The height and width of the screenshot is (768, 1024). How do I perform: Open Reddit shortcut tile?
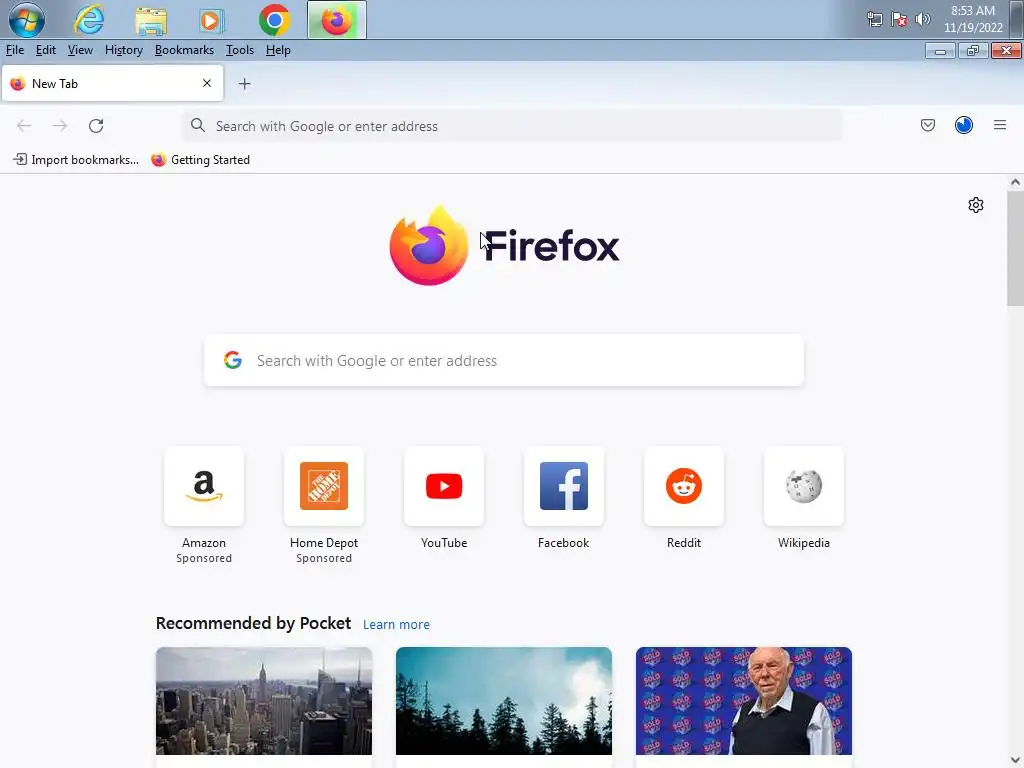coord(684,486)
